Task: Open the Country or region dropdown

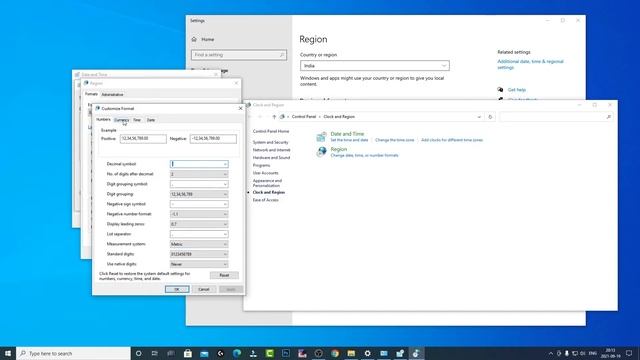Action: 375,66
